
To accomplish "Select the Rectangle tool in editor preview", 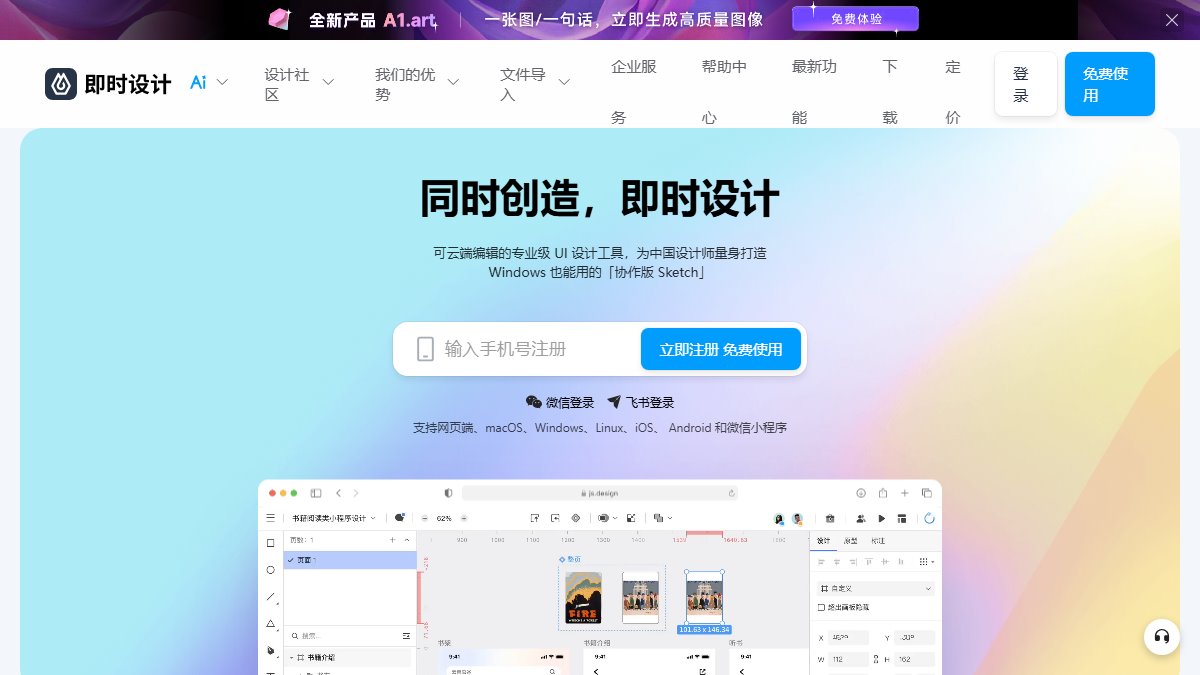I will coord(270,543).
